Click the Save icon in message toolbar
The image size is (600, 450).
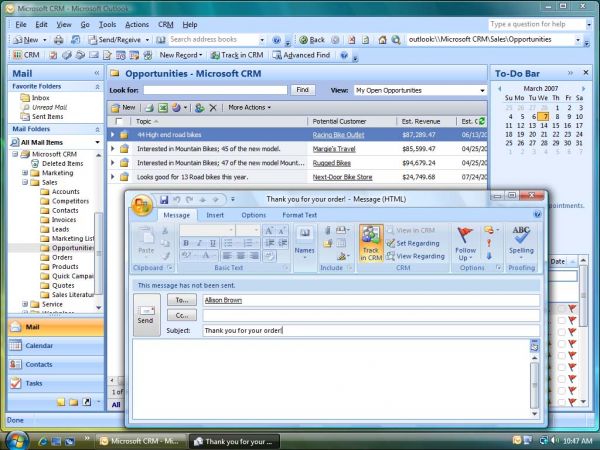click(x=165, y=199)
